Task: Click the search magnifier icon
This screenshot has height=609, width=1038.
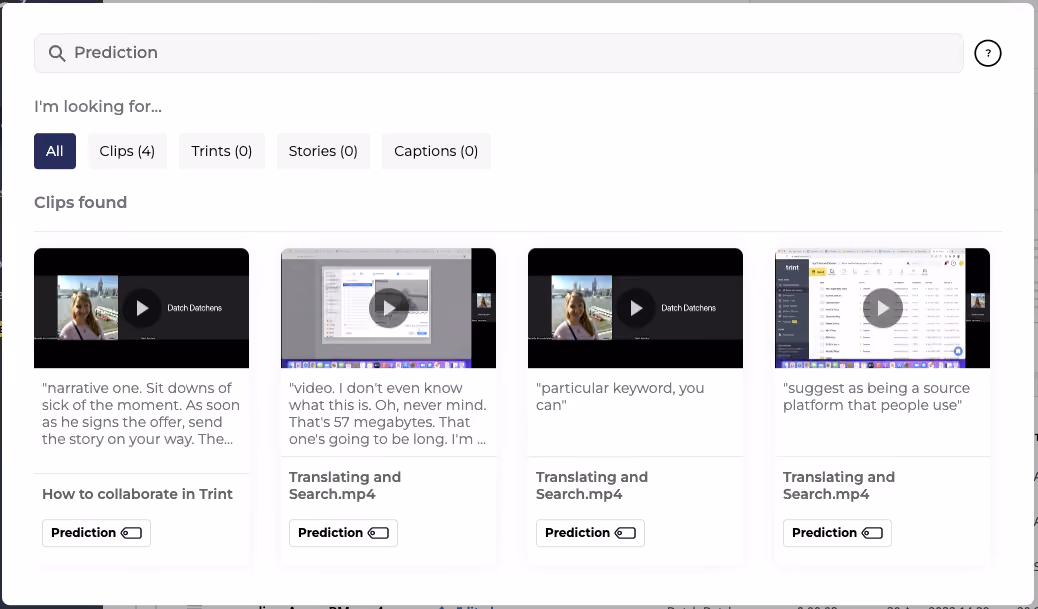Action: pos(57,54)
